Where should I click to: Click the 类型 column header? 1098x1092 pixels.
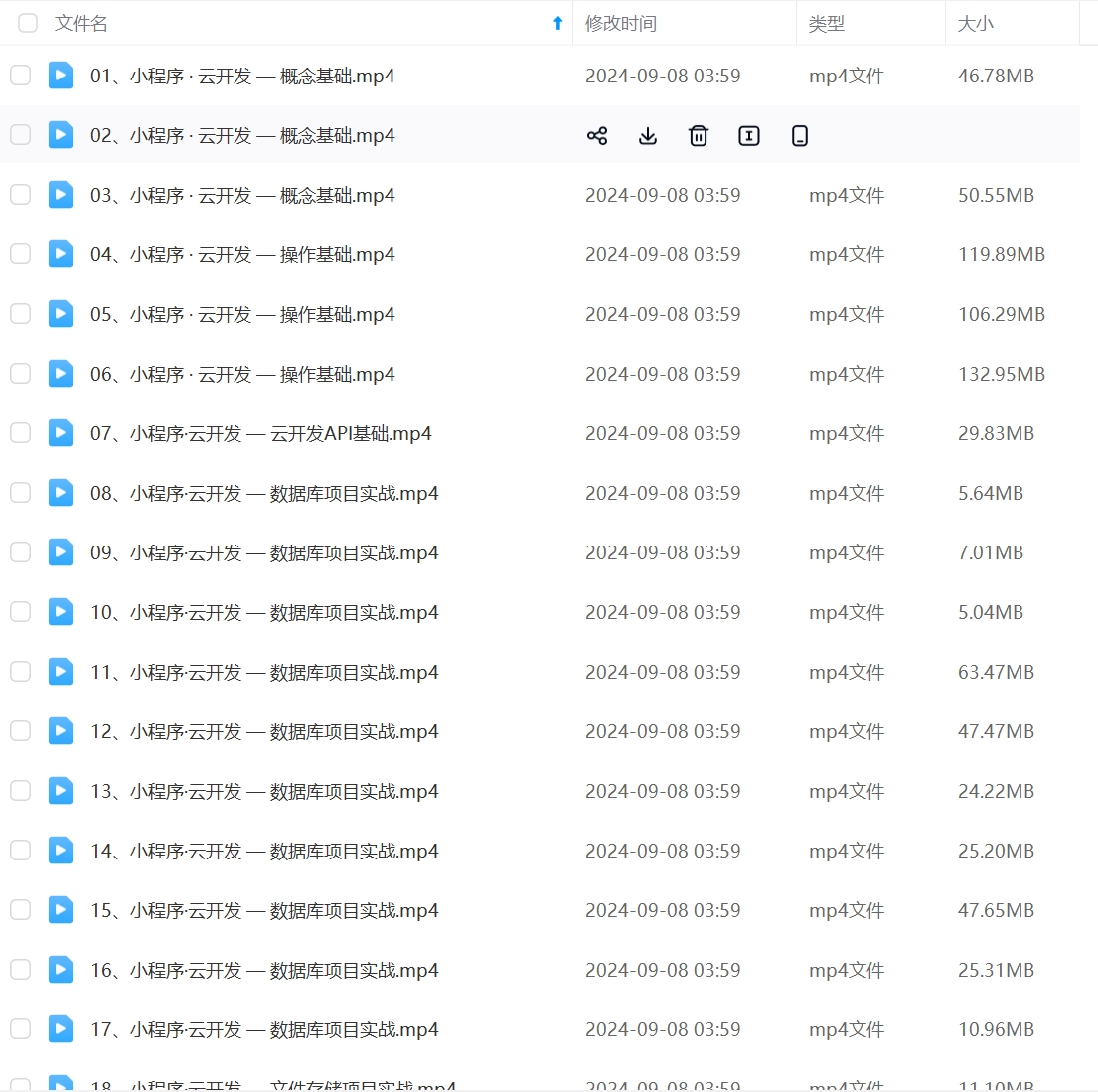(827, 23)
